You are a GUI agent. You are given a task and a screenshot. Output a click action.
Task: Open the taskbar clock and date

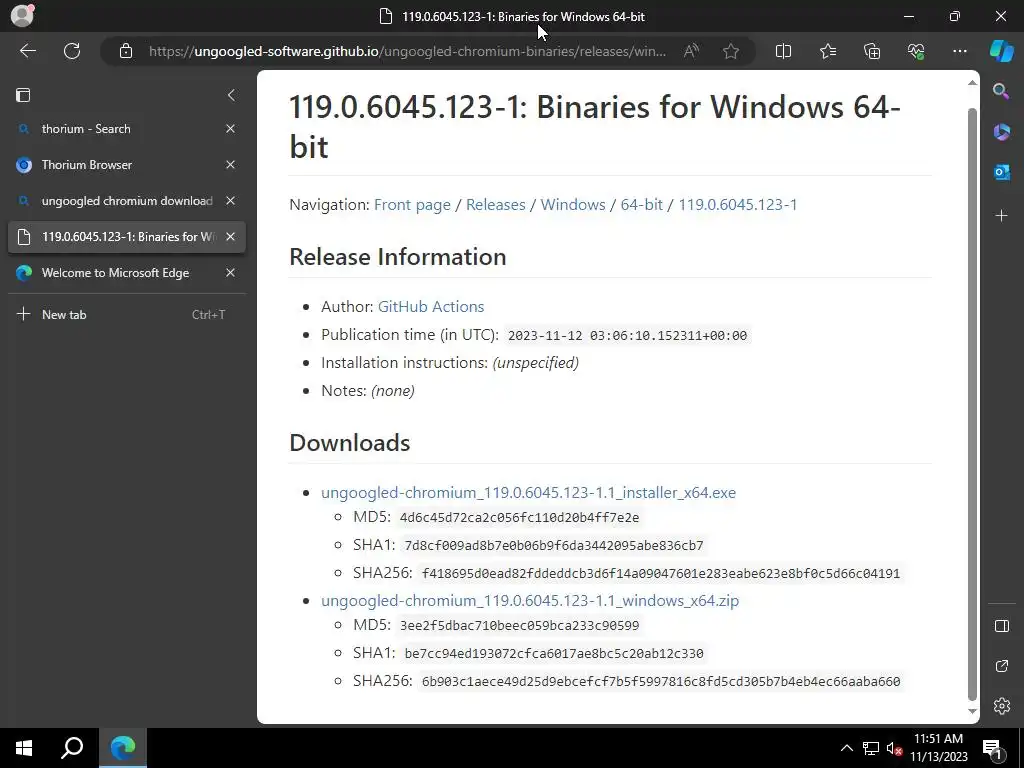coord(938,748)
